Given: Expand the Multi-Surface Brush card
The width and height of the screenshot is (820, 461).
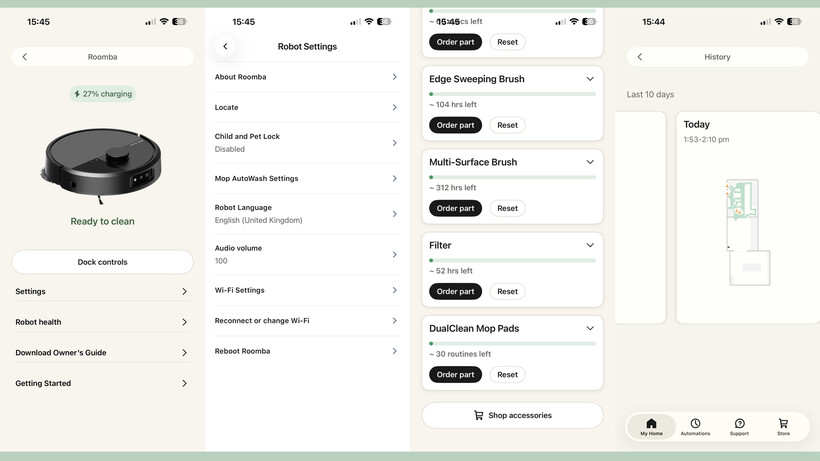Looking at the screenshot, I should pos(590,162).
